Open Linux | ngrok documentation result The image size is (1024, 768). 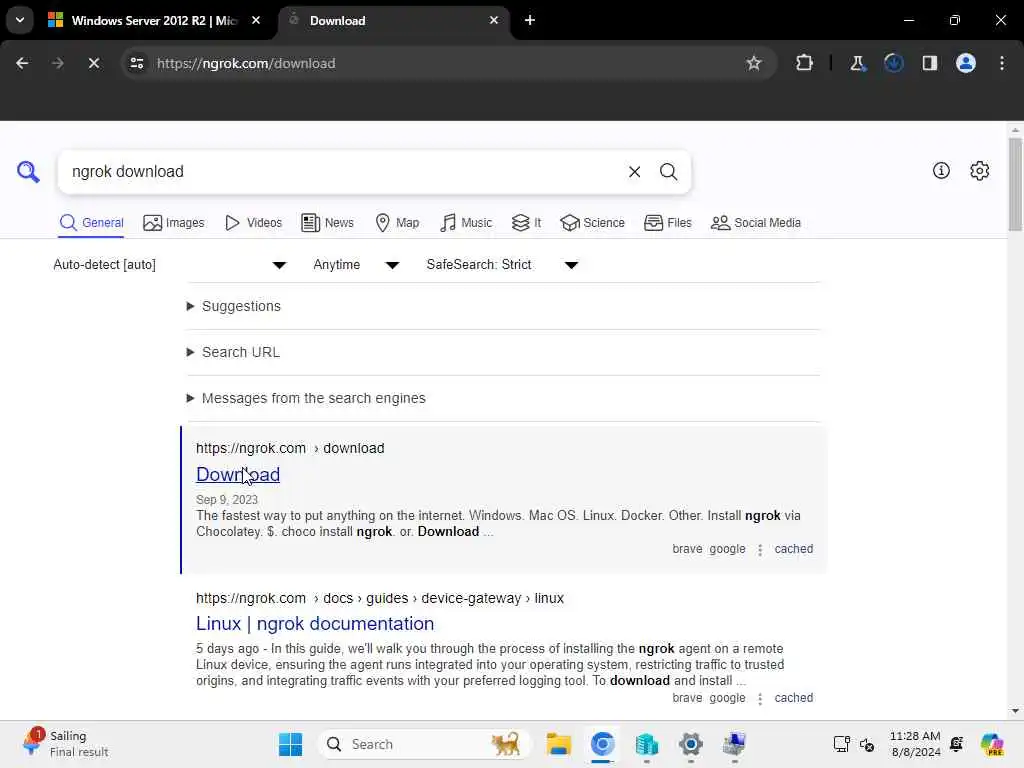point(315,624)
